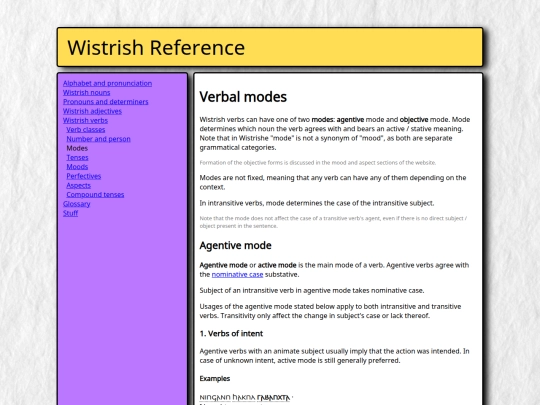Click the sentence 'In intransitive verbs, mode determines'
The width and height of the screenshot is (540, 405).
coord(317,203)
